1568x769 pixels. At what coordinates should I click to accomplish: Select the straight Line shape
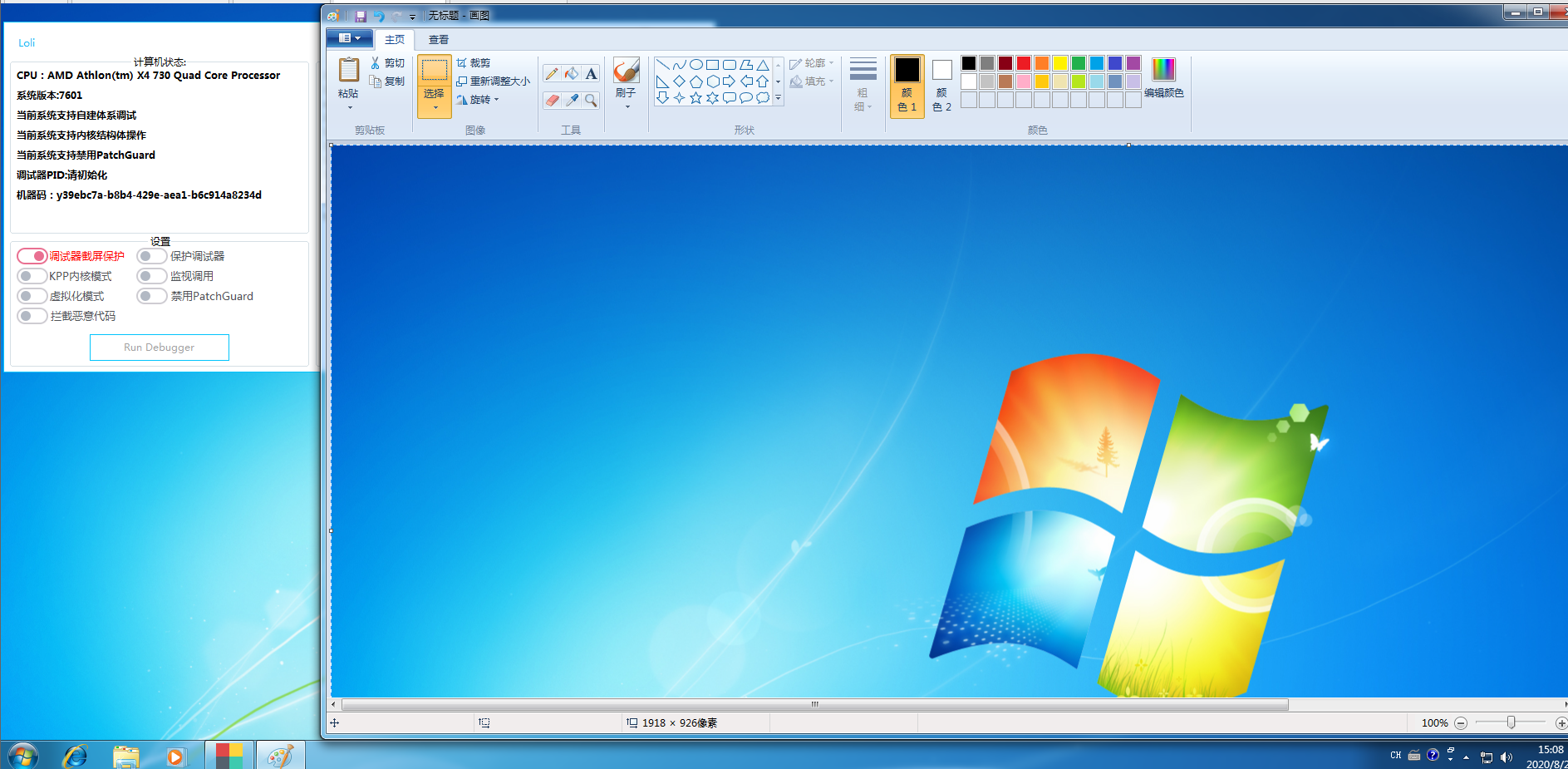[662, 65]
